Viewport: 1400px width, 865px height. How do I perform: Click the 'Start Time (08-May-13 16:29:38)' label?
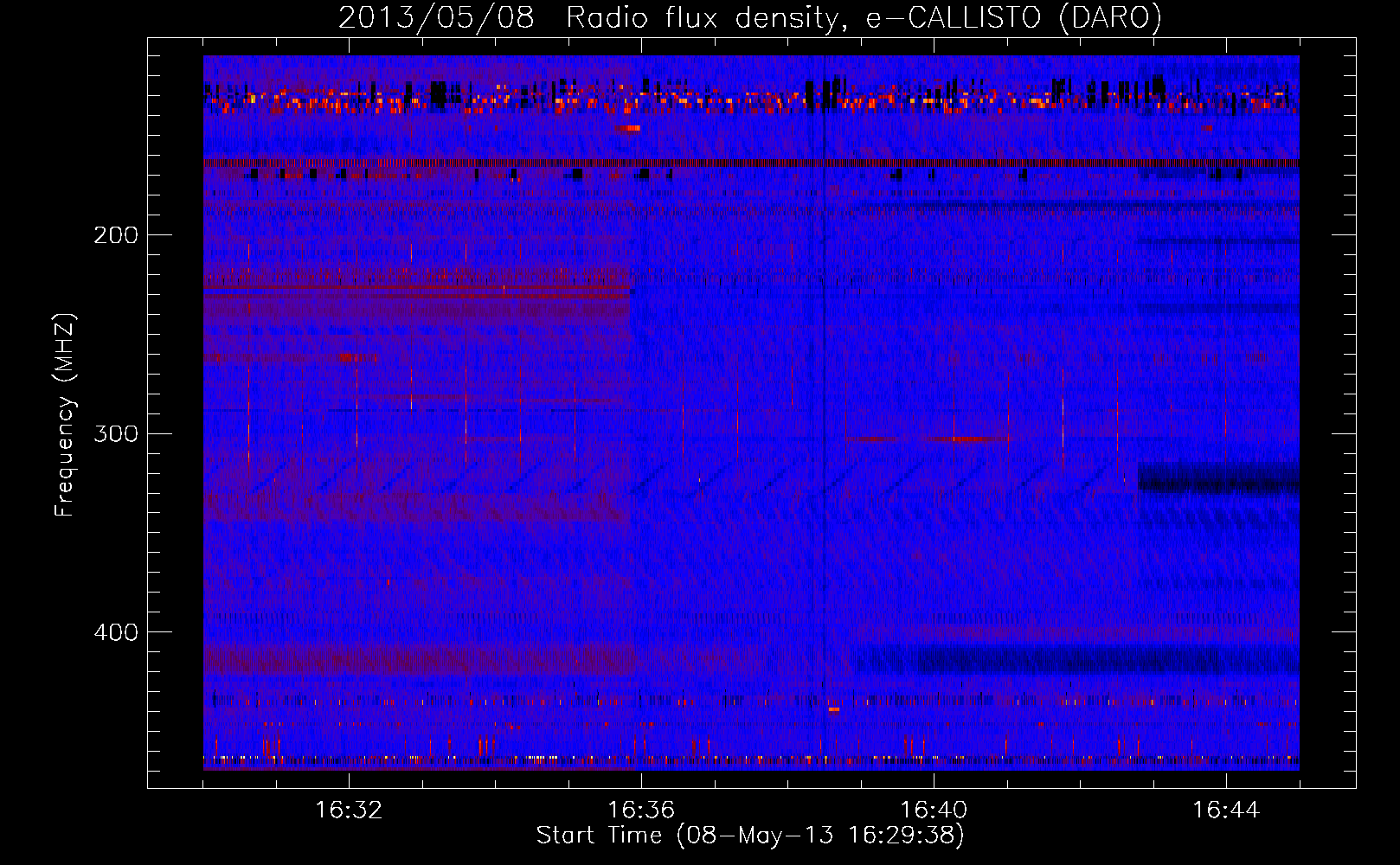tap(750, 836)
